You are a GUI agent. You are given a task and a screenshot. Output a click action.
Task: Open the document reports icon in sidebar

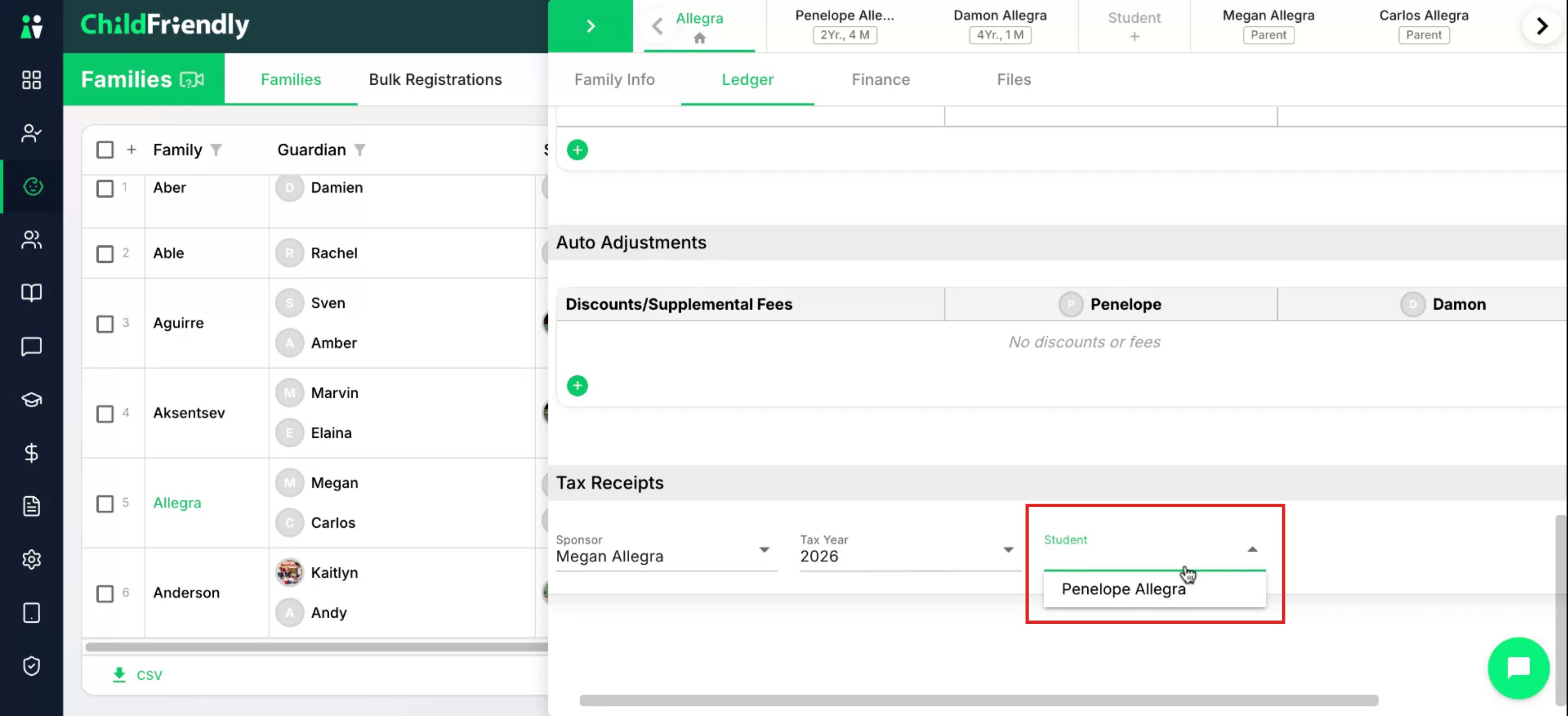coord(31,506)
